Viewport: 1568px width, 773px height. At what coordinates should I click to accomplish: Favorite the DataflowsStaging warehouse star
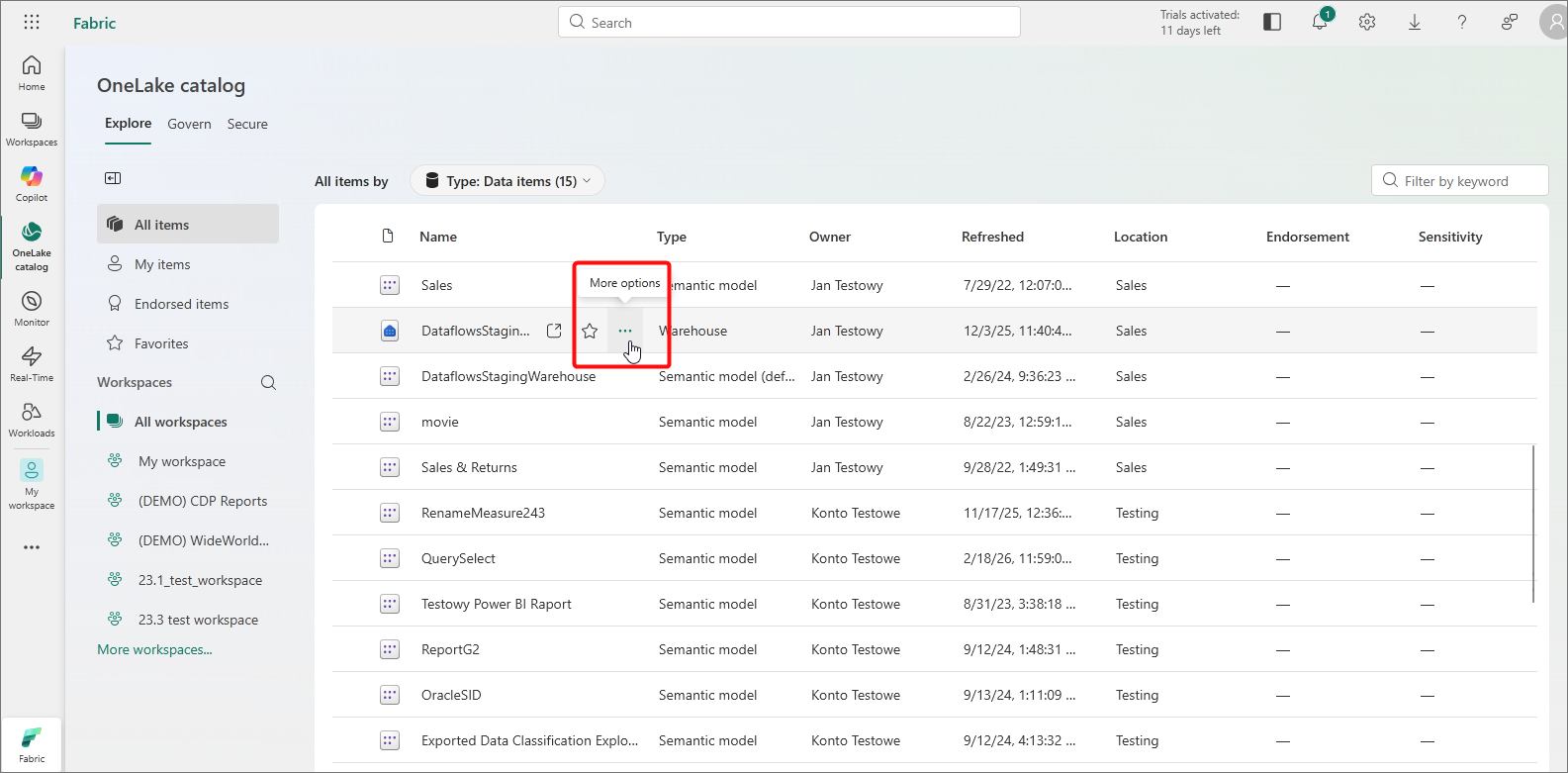(590, 331)
